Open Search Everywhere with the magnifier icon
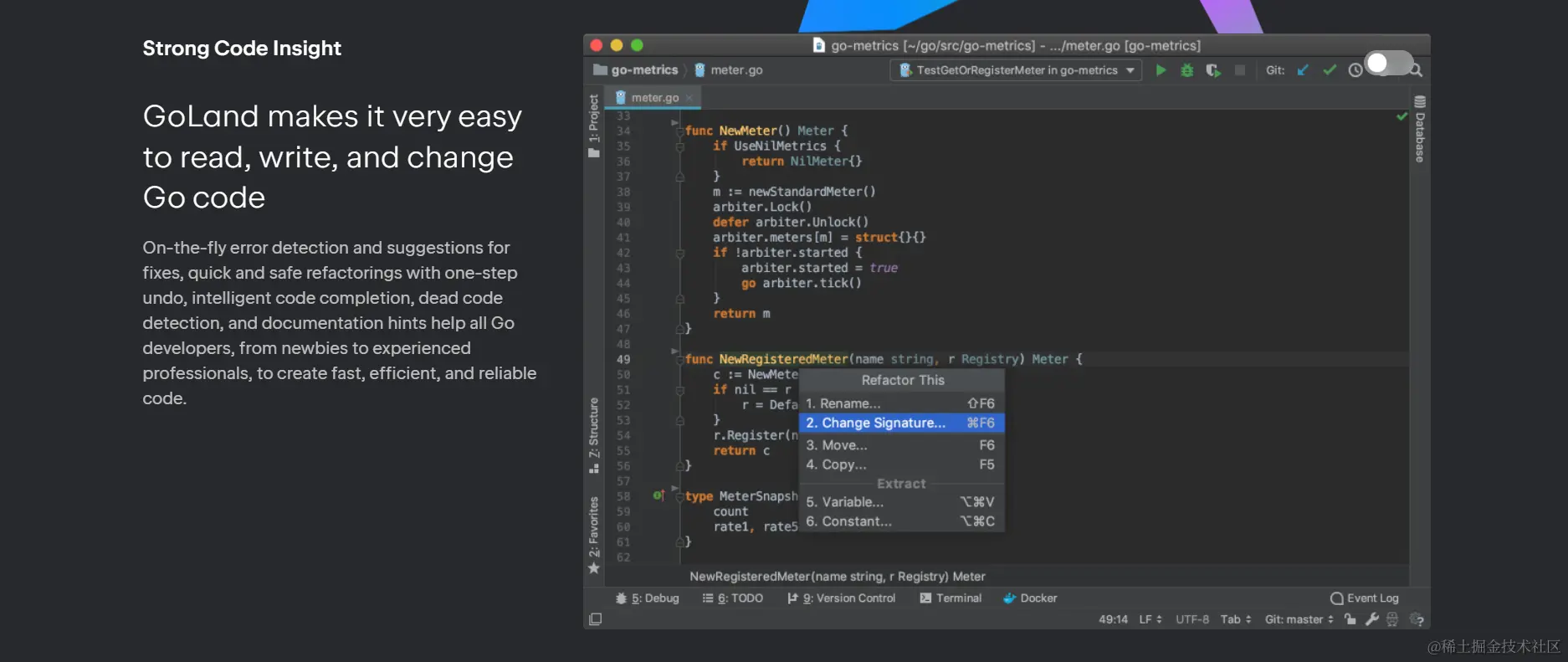This screenshot has width=1568, height=662. pyautogui.click(x=1416, y=71)
